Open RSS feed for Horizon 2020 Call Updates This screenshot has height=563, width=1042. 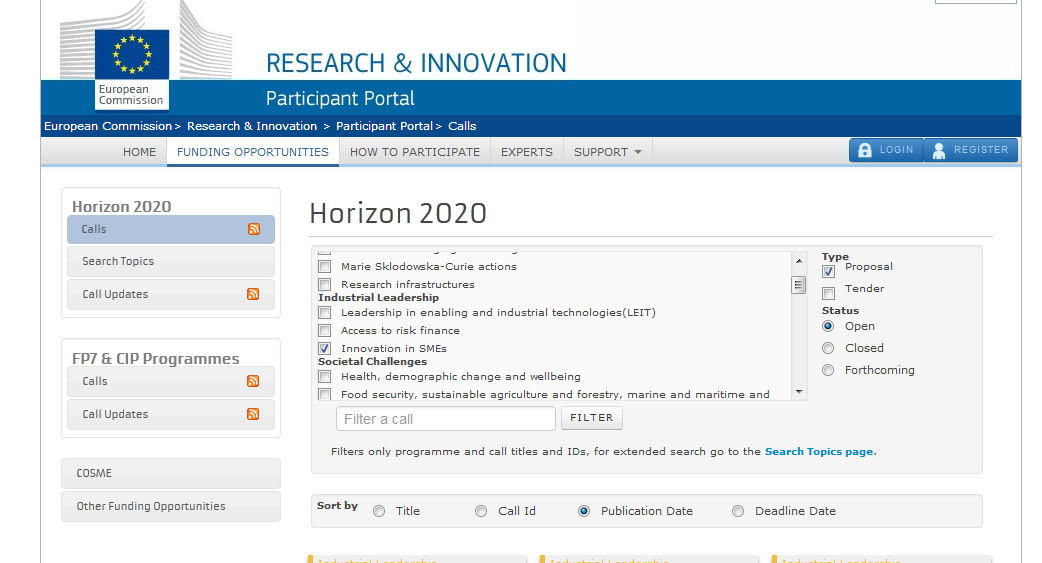click(253, 294)
